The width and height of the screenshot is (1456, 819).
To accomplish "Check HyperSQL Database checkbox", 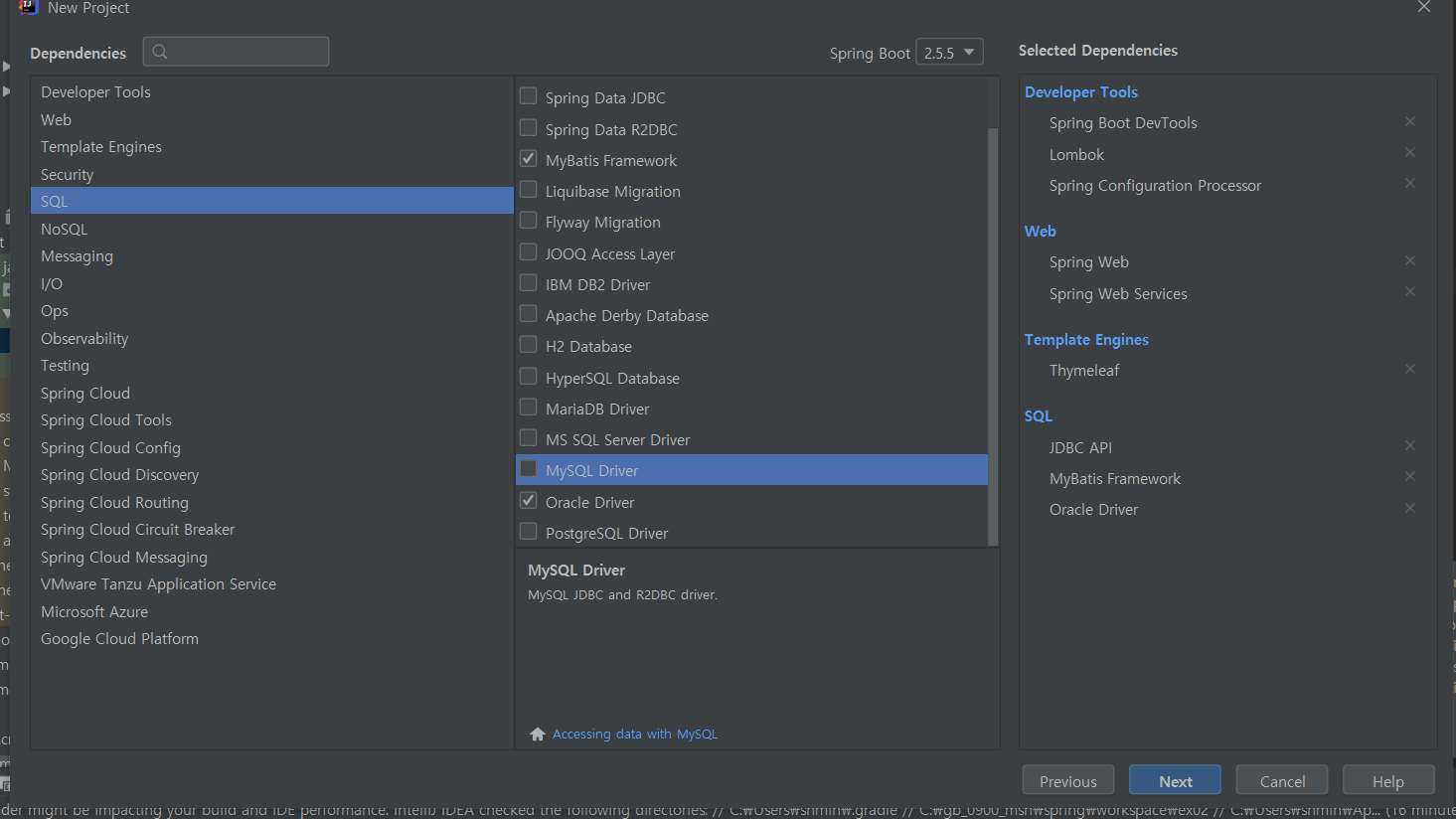I will click(x=529, y=377).
